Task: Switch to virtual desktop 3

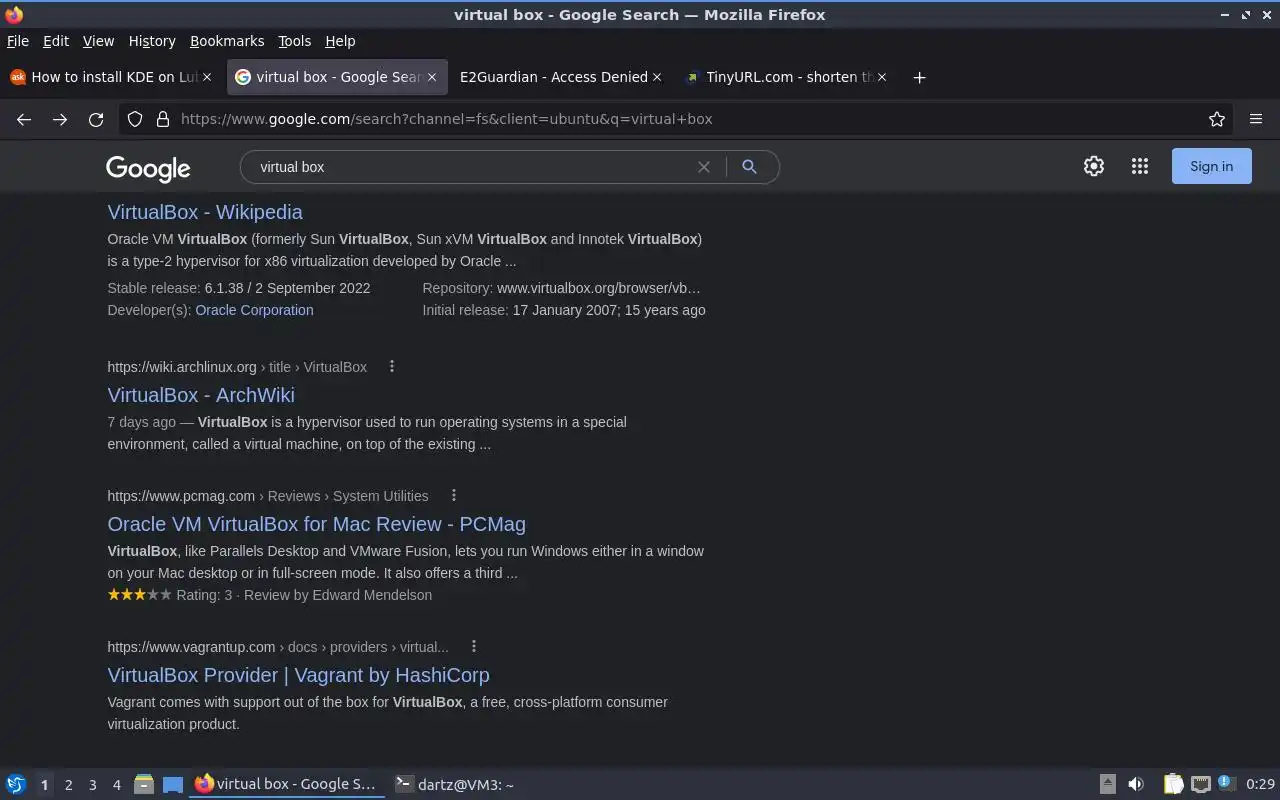Action: tap(92, 785)
